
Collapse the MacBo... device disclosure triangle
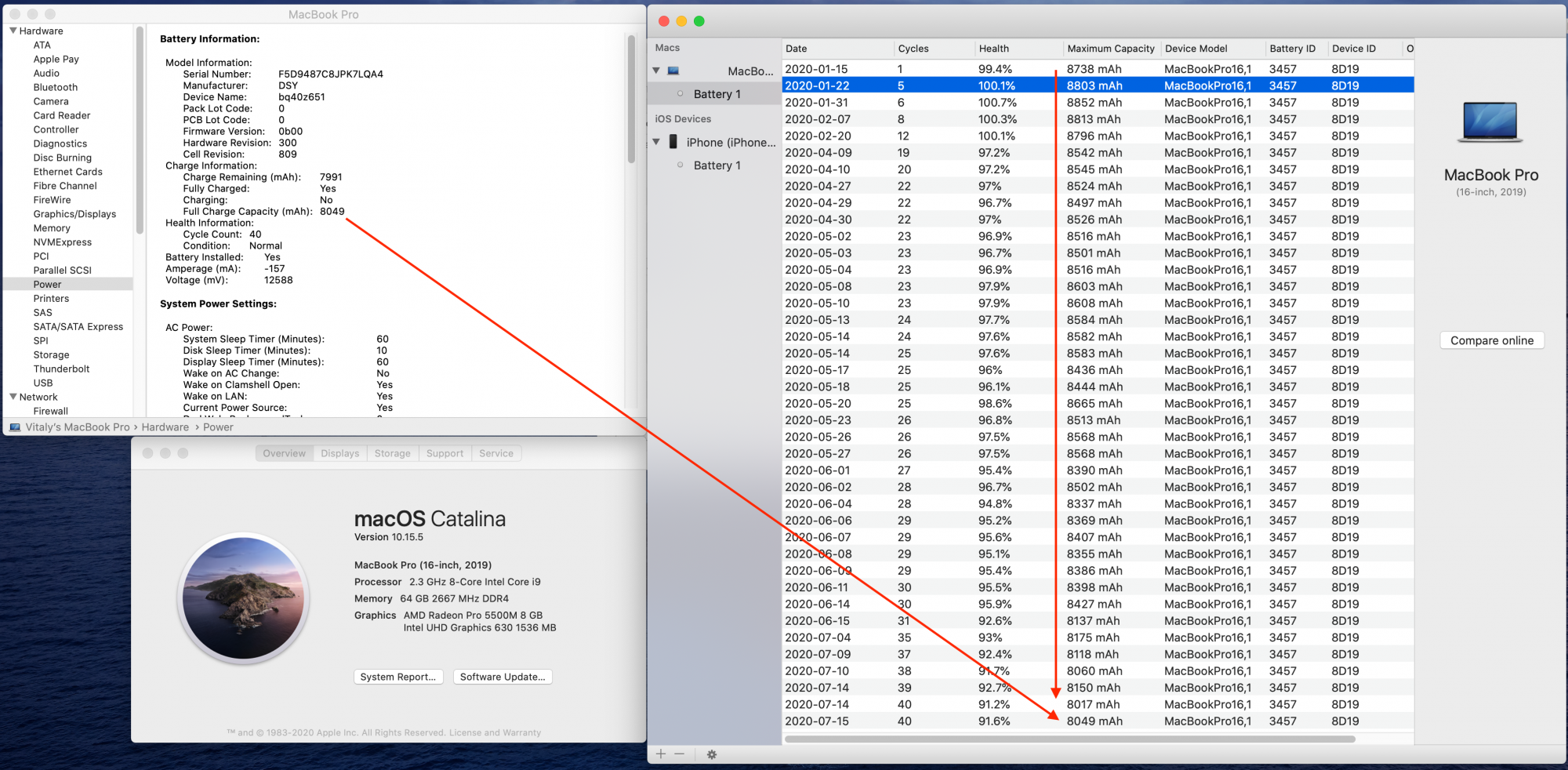click(x=656, y=71)
